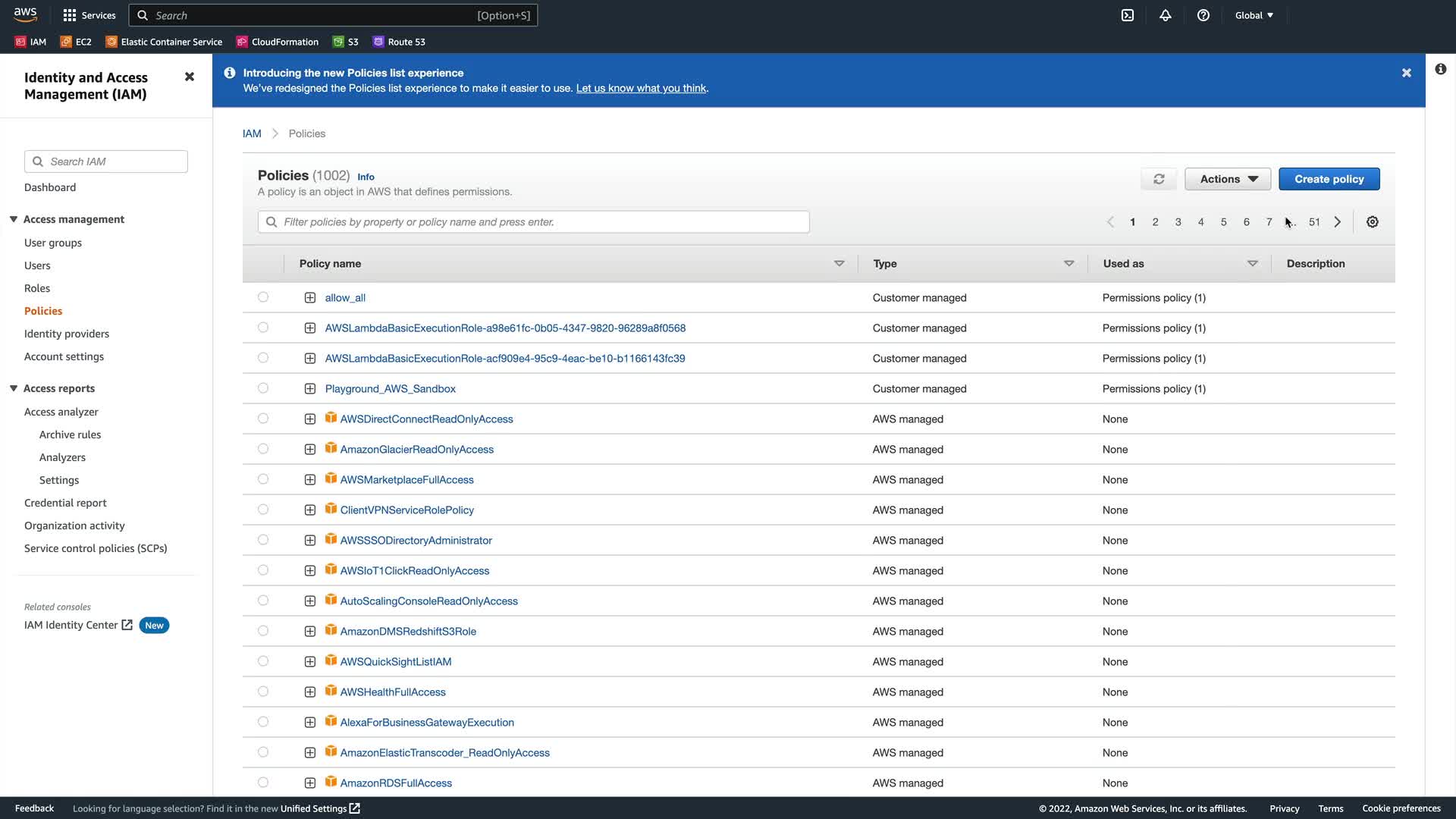The height and width of the screenshot is (819, 1456).
Task: Open the AWSHealthFullAccess policy link
Action: (393, 692)
